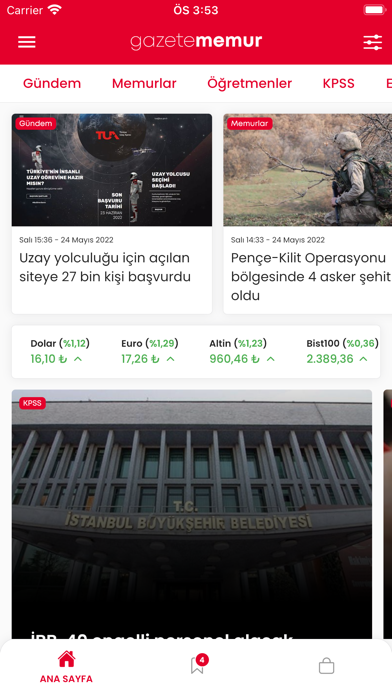Tap 'Salı 14:33 - 24 Mayıs 2022' date
This screenshot has width=392, height=696.
(x=278, y=240)
